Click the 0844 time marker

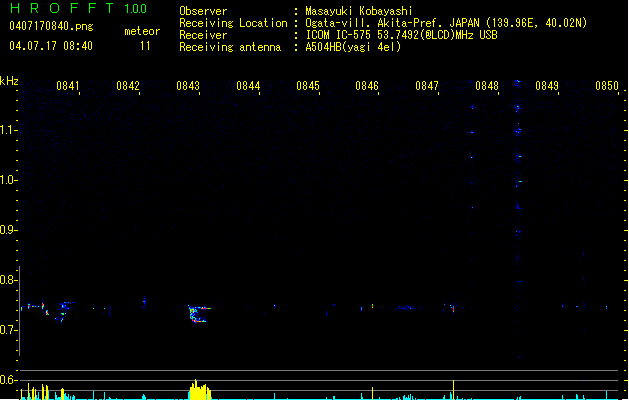tap(248, 86)
